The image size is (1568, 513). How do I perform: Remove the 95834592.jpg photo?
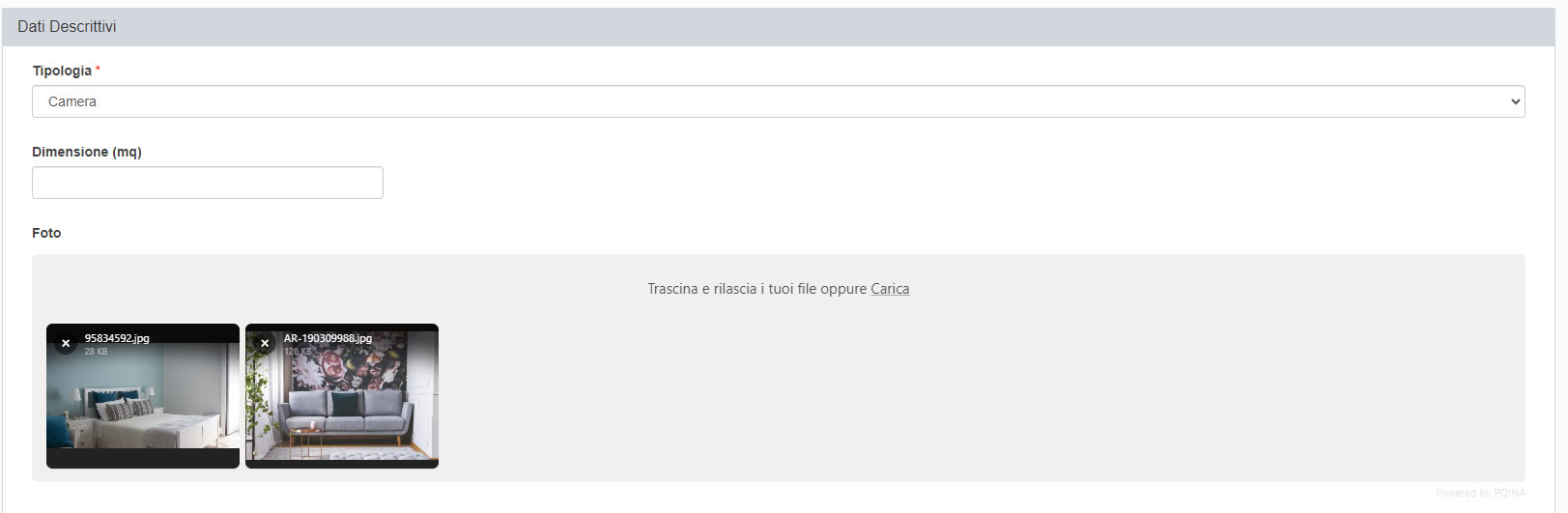pos(66,343)
